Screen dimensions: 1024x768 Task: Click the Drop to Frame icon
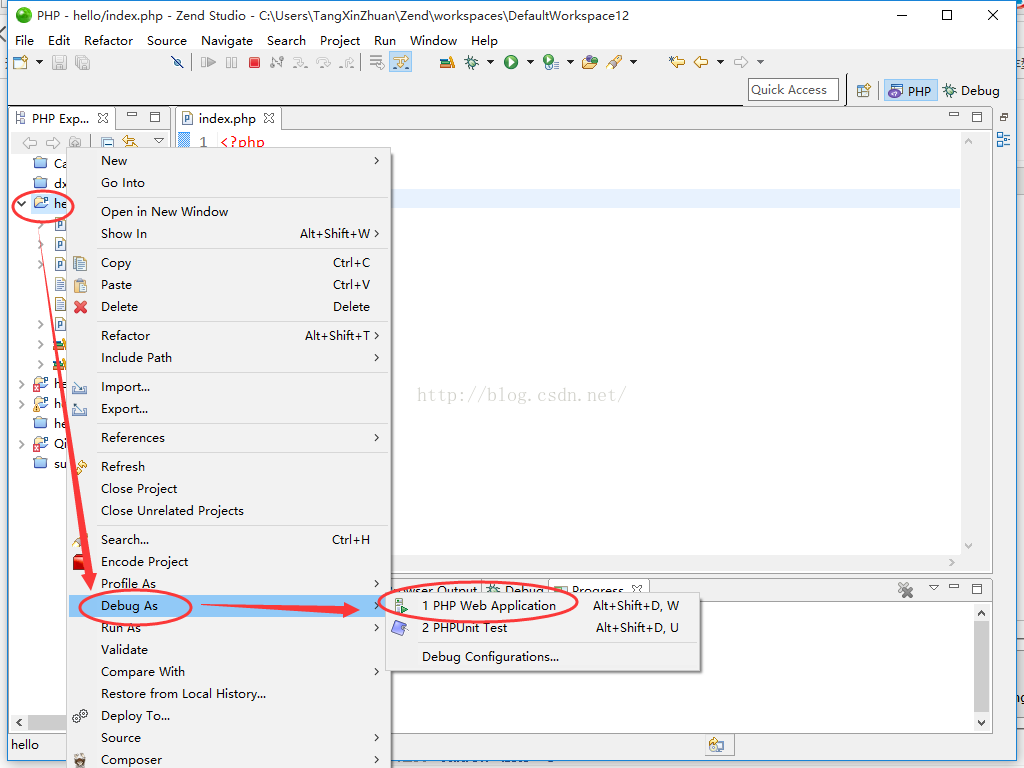(x=377, y=63)
